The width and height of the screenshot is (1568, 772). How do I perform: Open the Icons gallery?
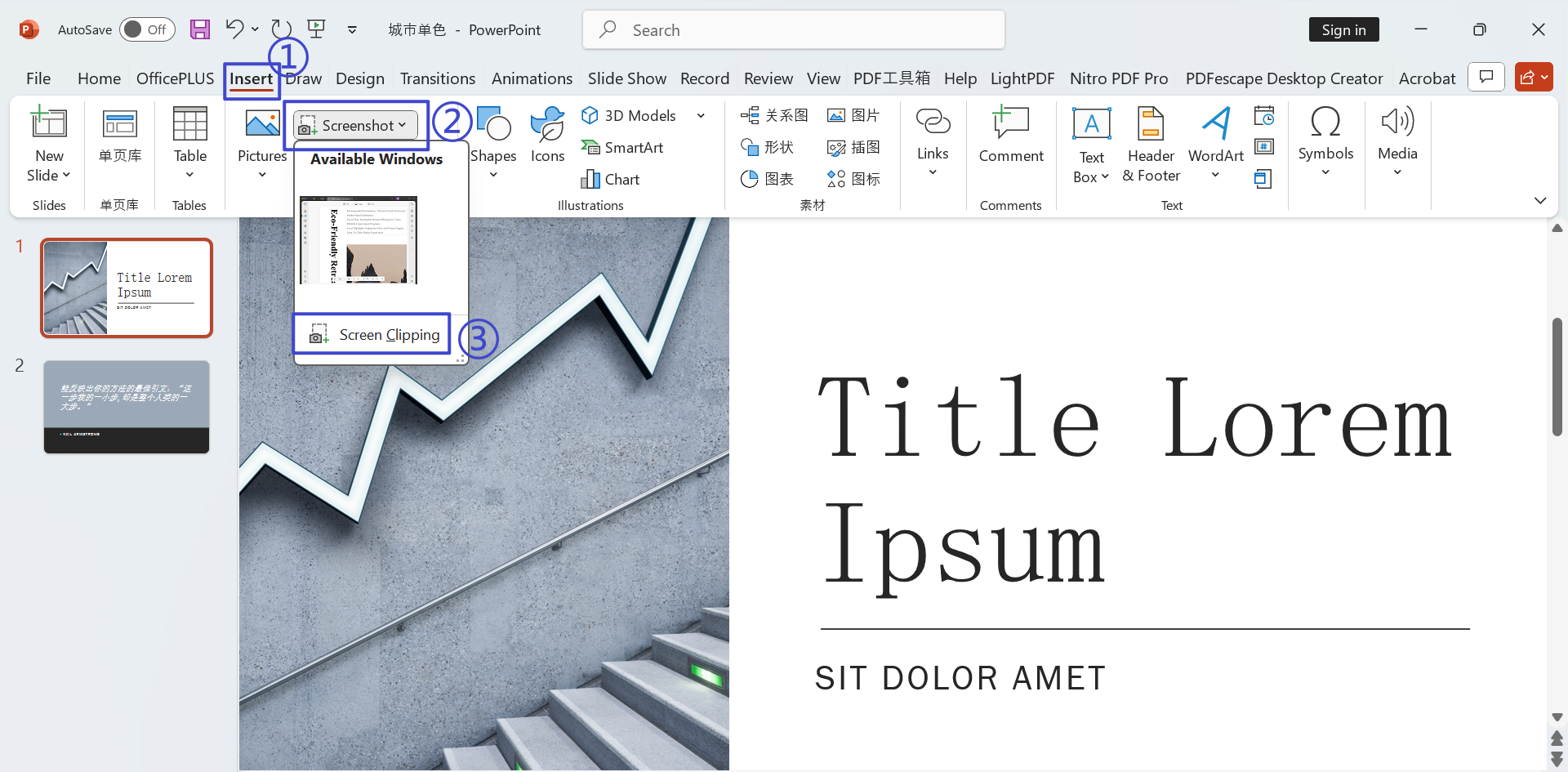[546, 139]
